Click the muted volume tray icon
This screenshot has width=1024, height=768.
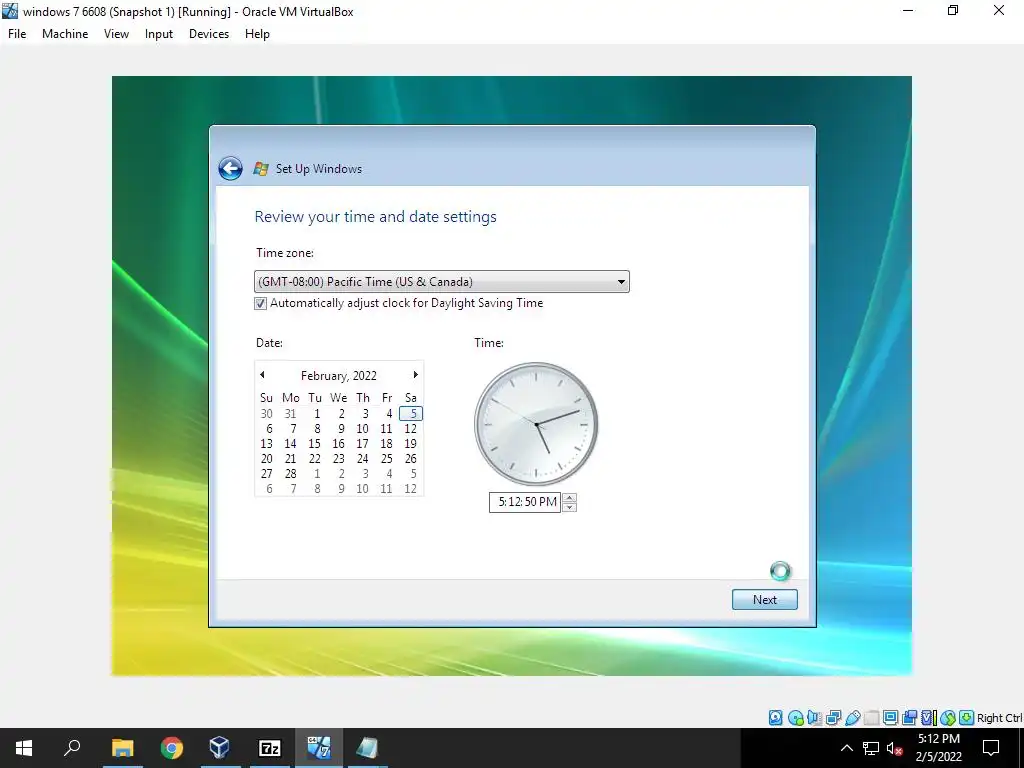point(894,748)
